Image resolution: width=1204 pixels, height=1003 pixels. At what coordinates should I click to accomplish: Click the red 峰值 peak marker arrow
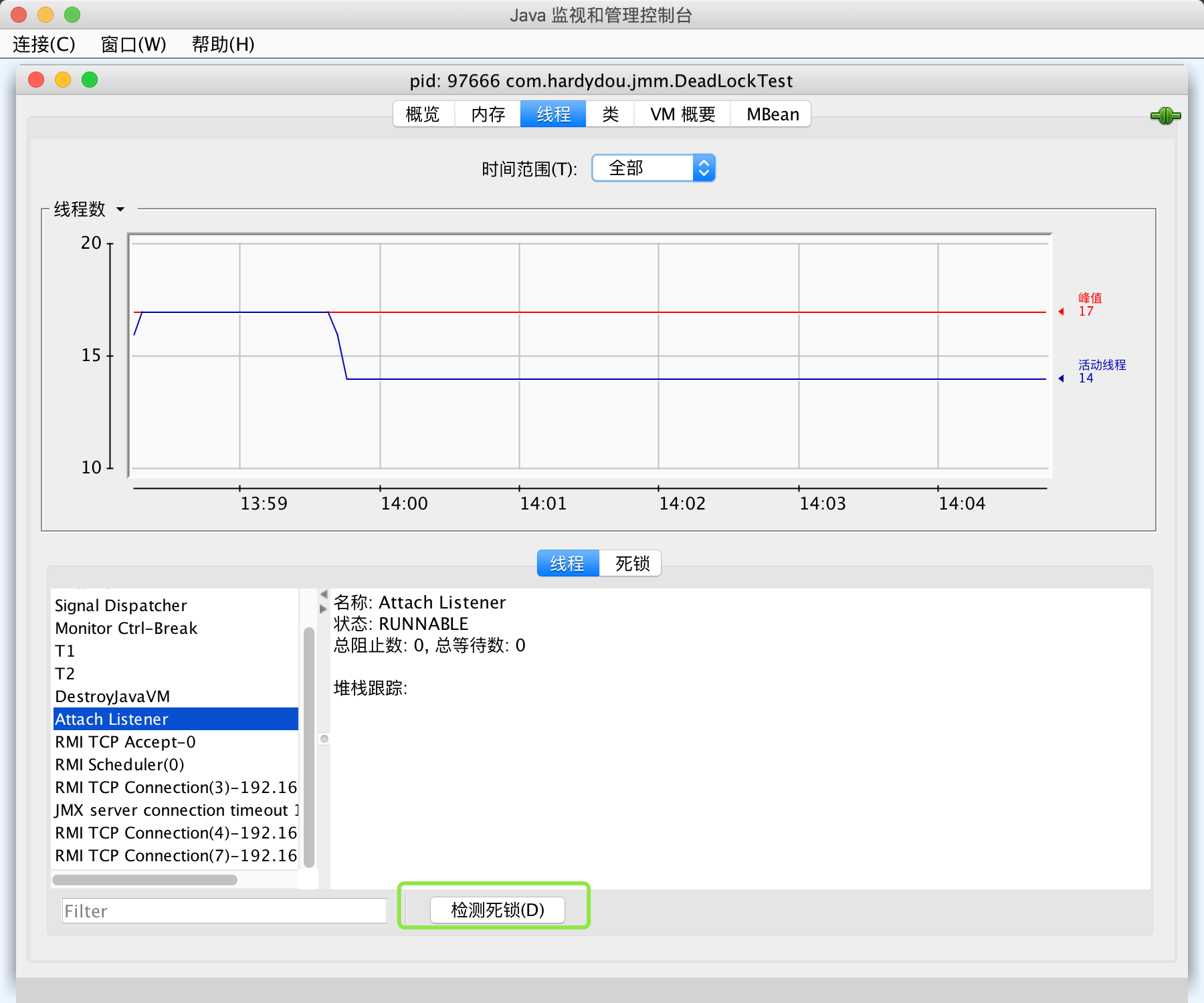click(1061, 311)
